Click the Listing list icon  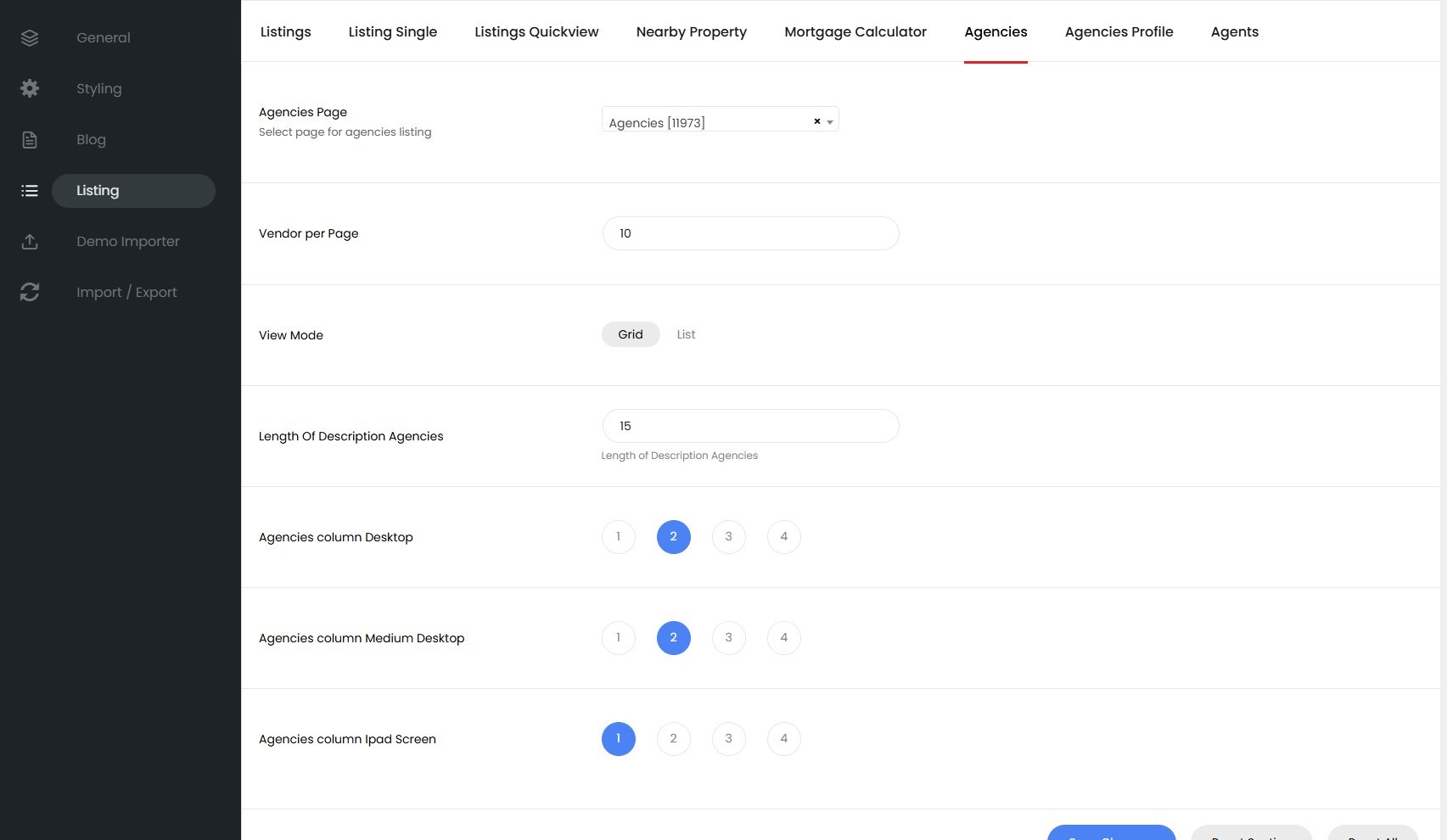tap(30, 191)
